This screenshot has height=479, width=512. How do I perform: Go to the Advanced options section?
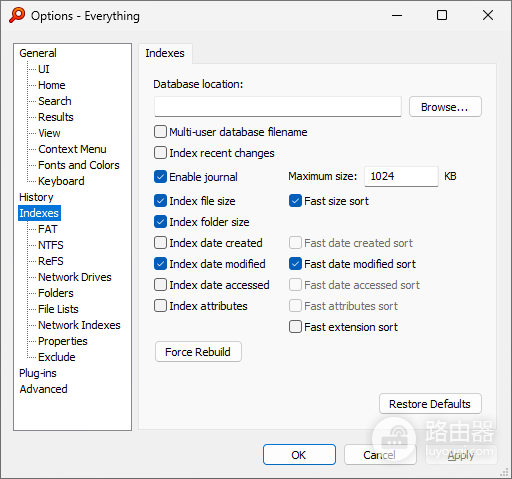tap(43, 389)
